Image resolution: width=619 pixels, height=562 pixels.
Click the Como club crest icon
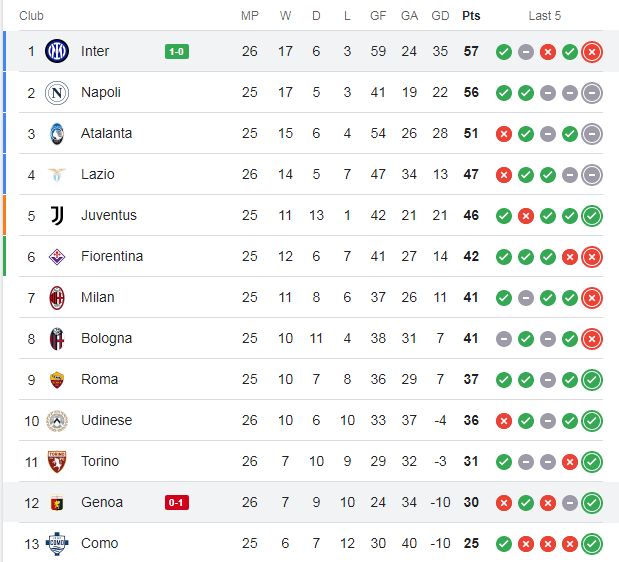pyautogui.click(x=57, y=543)
